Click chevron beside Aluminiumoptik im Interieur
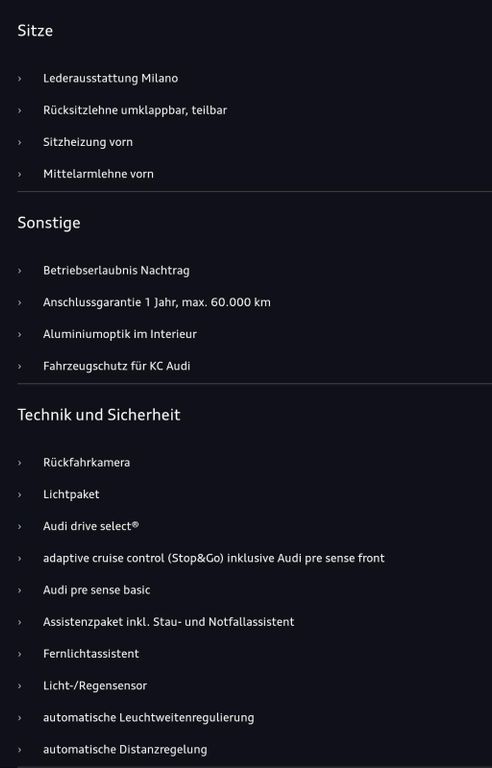 [20, 335]
